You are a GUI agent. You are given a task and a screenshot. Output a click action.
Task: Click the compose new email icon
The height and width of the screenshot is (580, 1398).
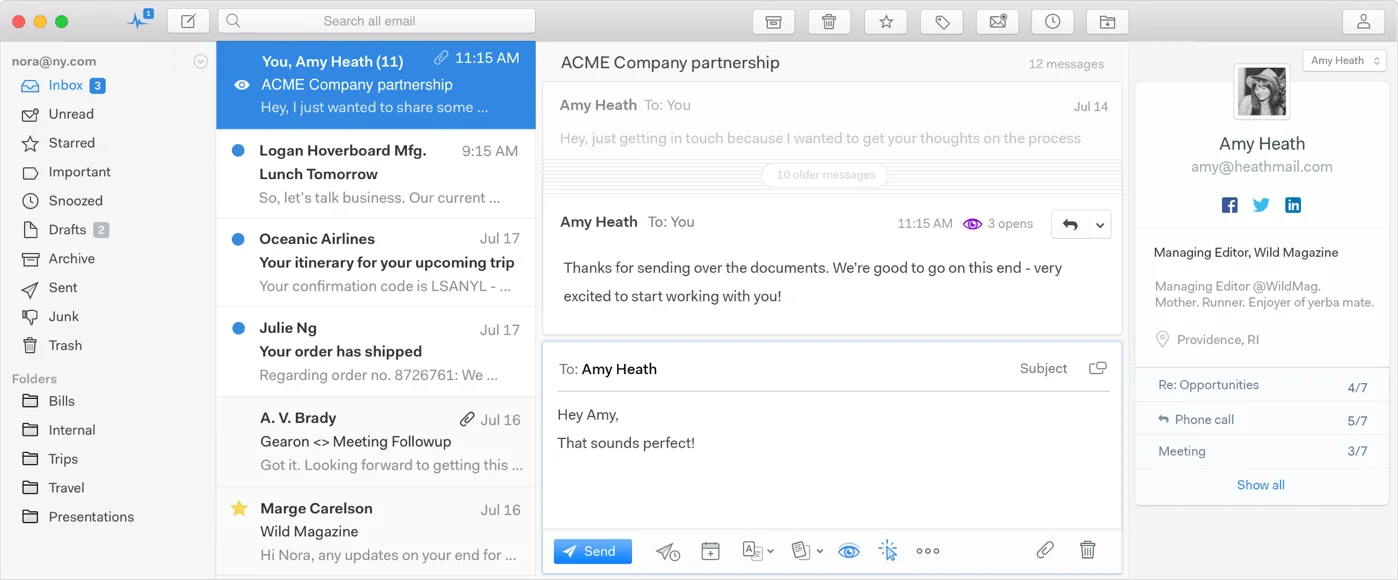(x=188, y=21)
